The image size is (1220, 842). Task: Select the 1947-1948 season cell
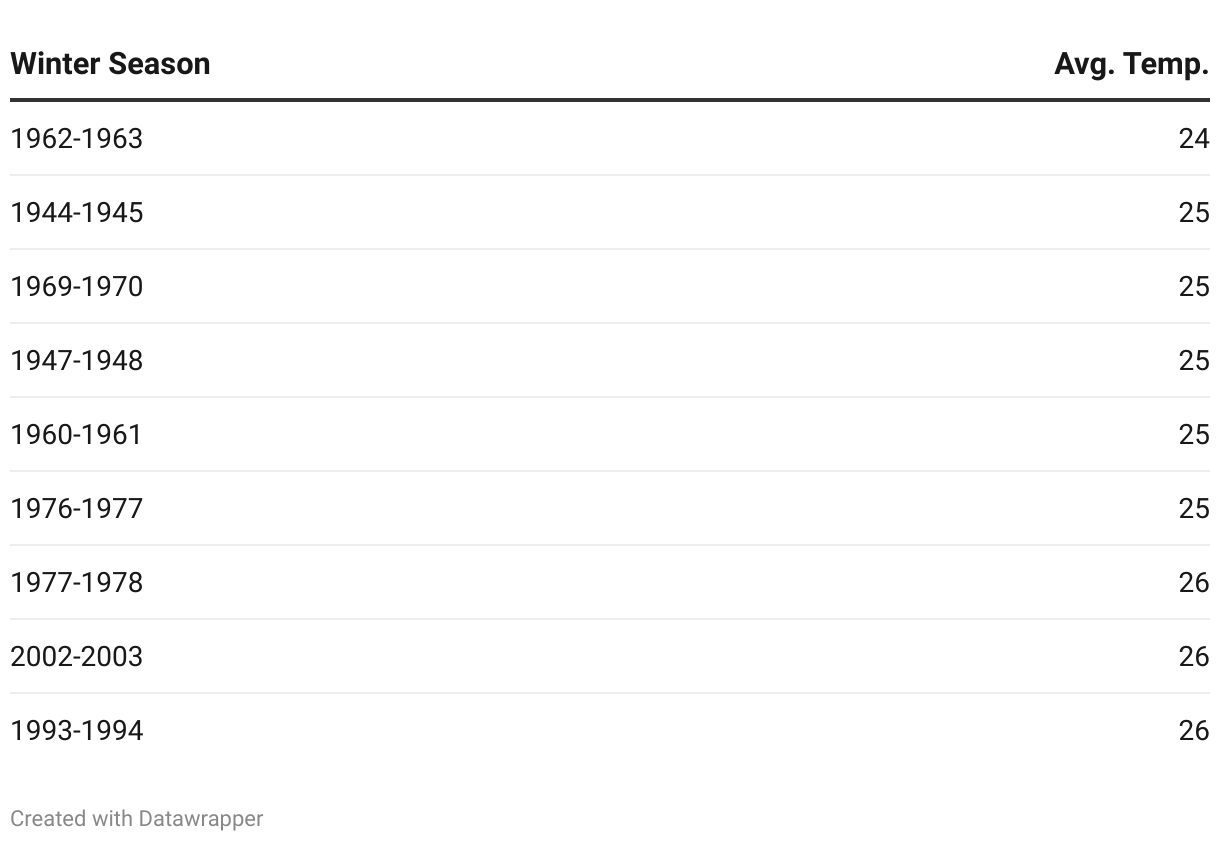pos(77,360)
